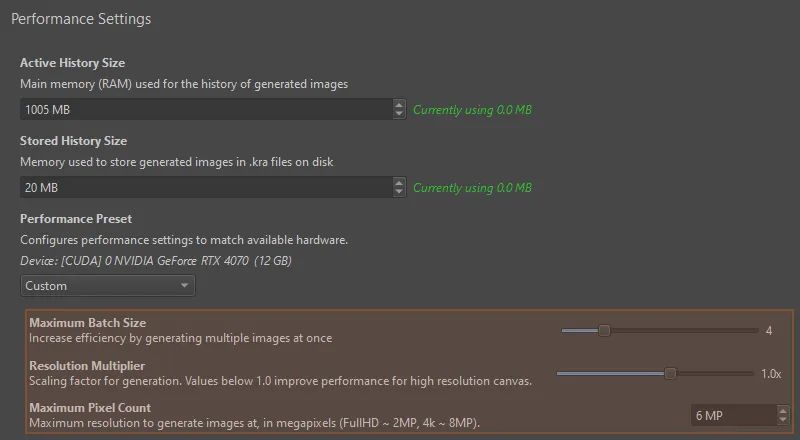Select the Maximum Pixel Count 6 MP field
Viewport: 800px width, 440px height.
[x=732, y=415]
